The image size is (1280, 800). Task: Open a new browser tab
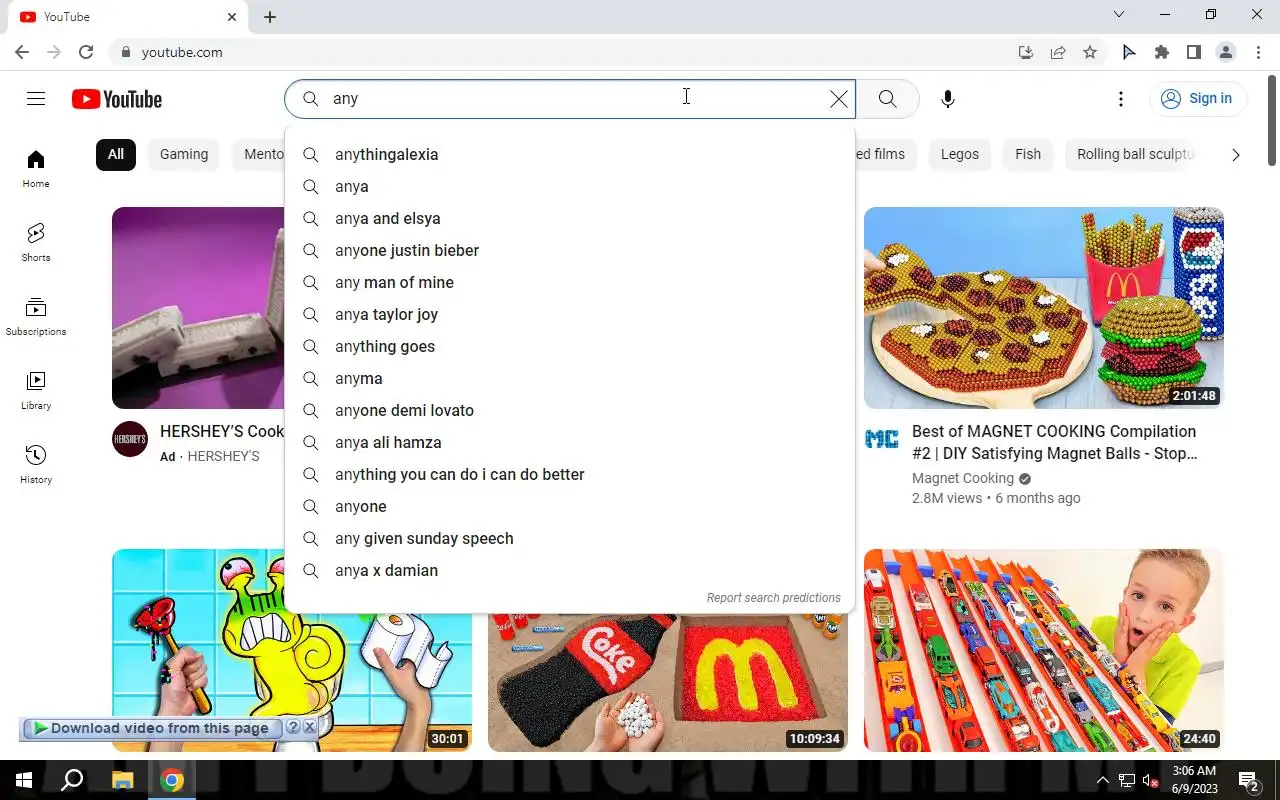tap(270, 17)
